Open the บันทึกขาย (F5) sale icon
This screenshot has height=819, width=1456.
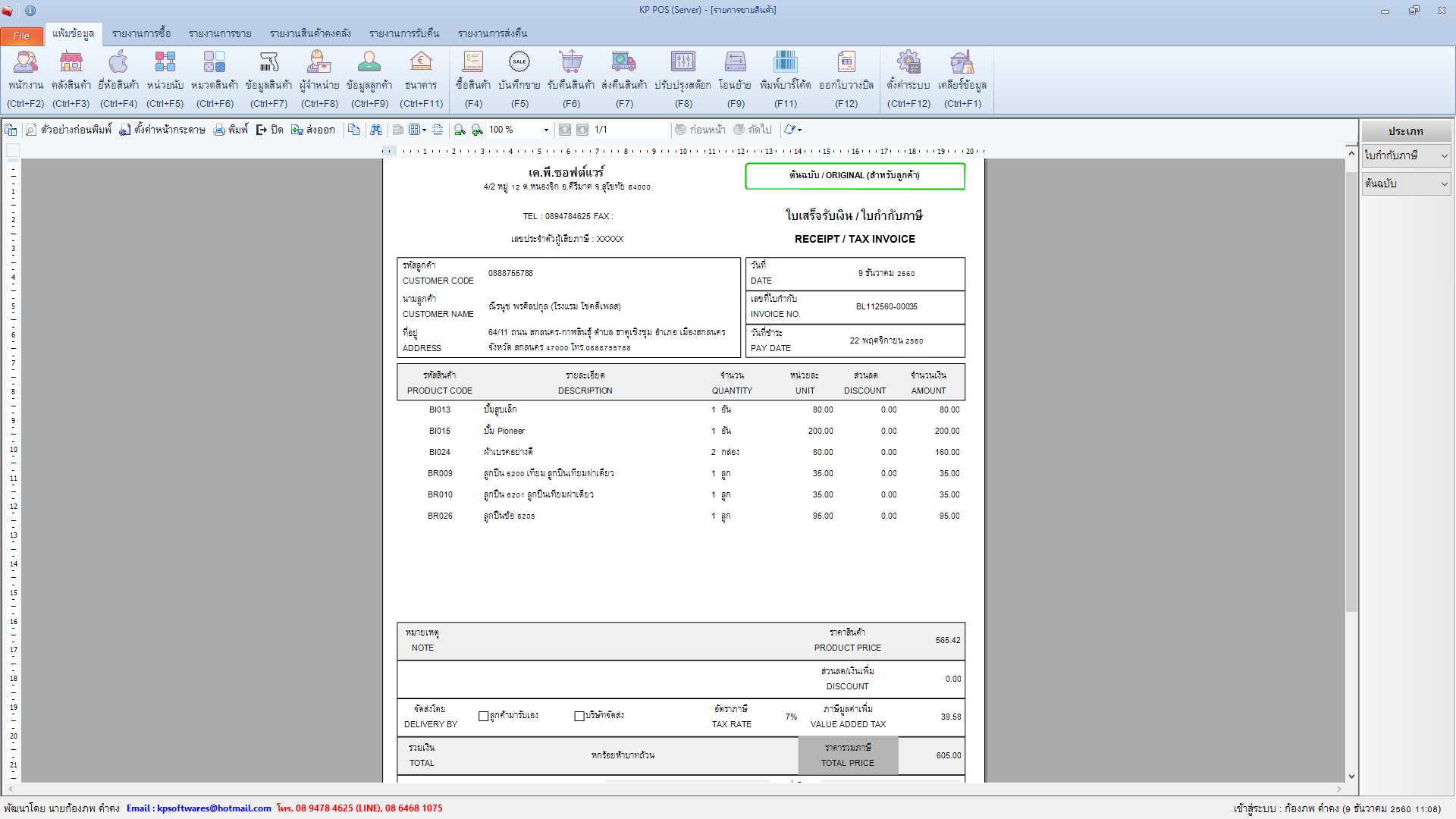(x=519, y=80)
